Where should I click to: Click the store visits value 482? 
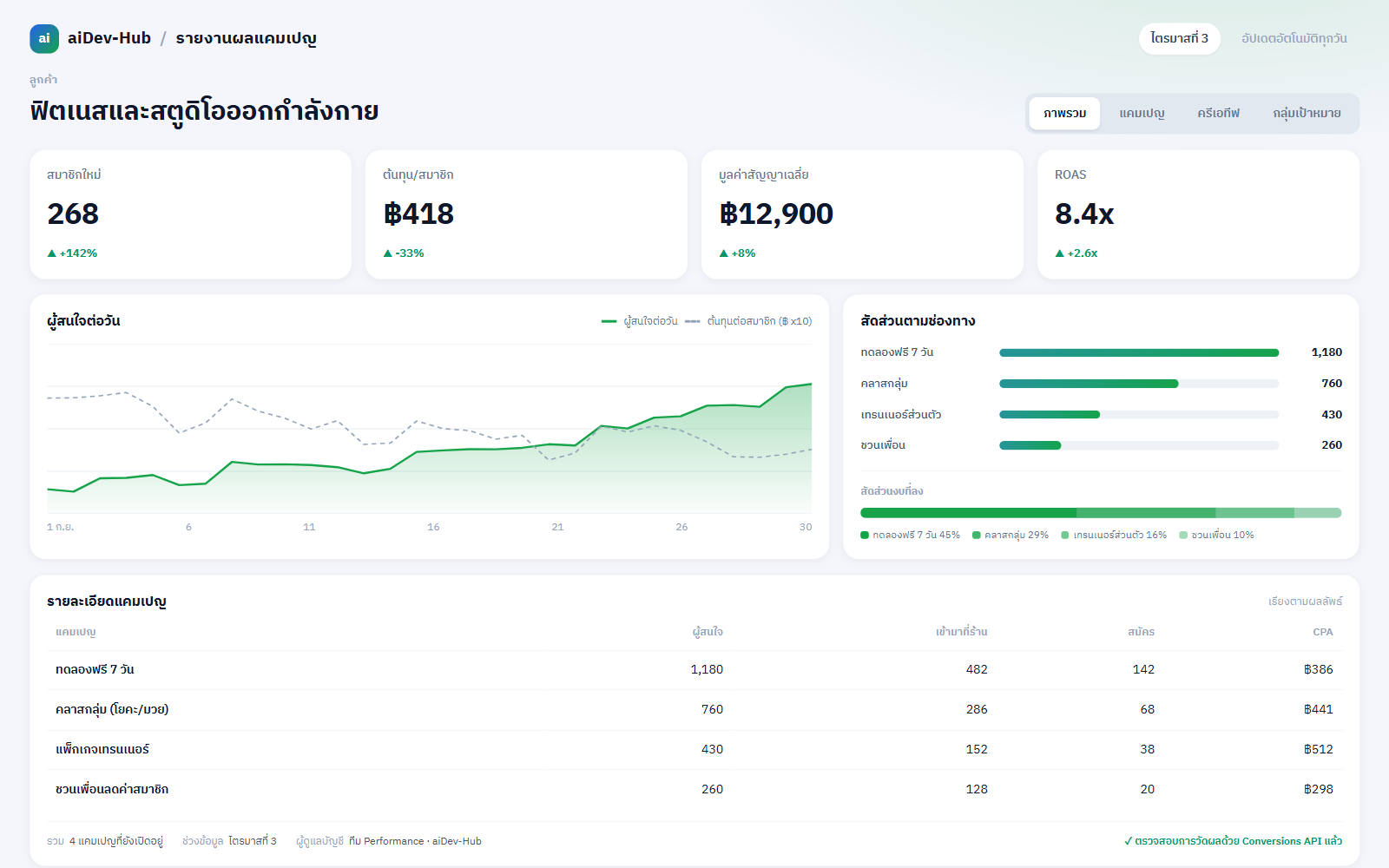coord(977,670)
